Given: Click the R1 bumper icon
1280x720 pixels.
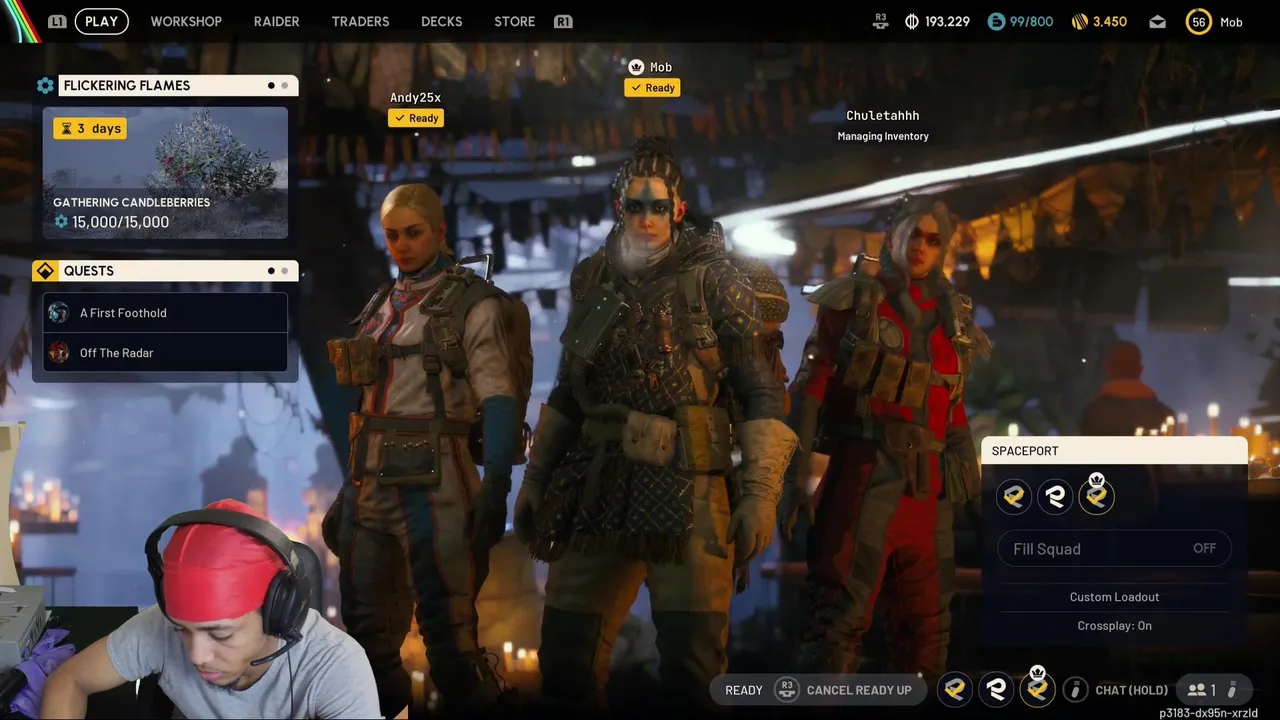Looking at the screenshot, I should [x=563, y=21].
